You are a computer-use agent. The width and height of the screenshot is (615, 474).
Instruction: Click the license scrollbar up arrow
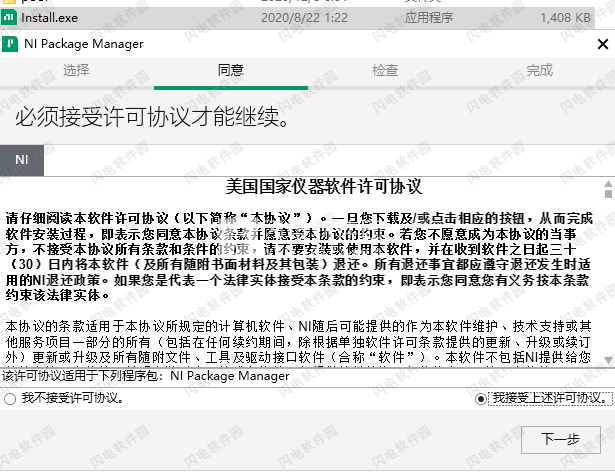[x=608, y=183]
